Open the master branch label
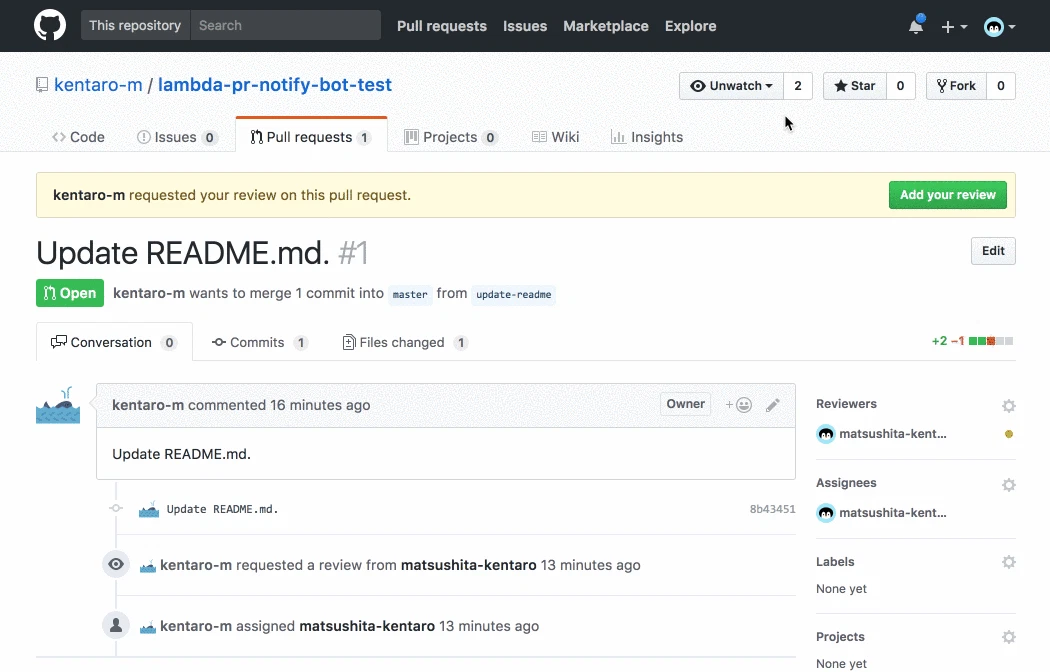This screenshot has width=1050, height=672. (x=410, y=295)
